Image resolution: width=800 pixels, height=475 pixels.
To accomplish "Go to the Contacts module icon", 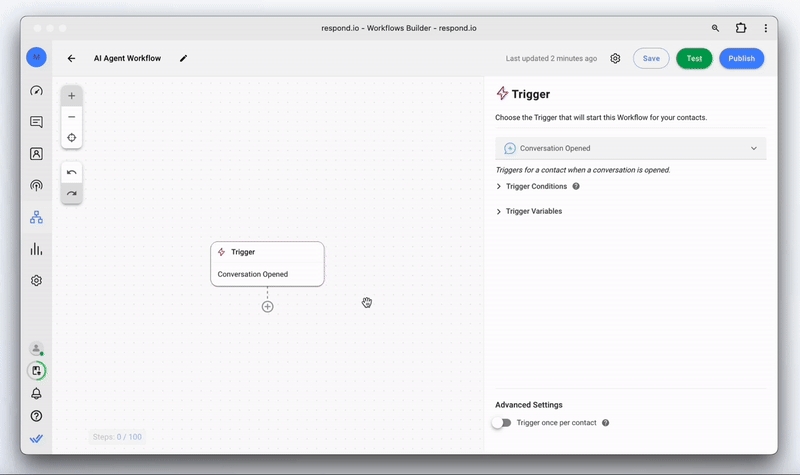I will tap(36, 154).
